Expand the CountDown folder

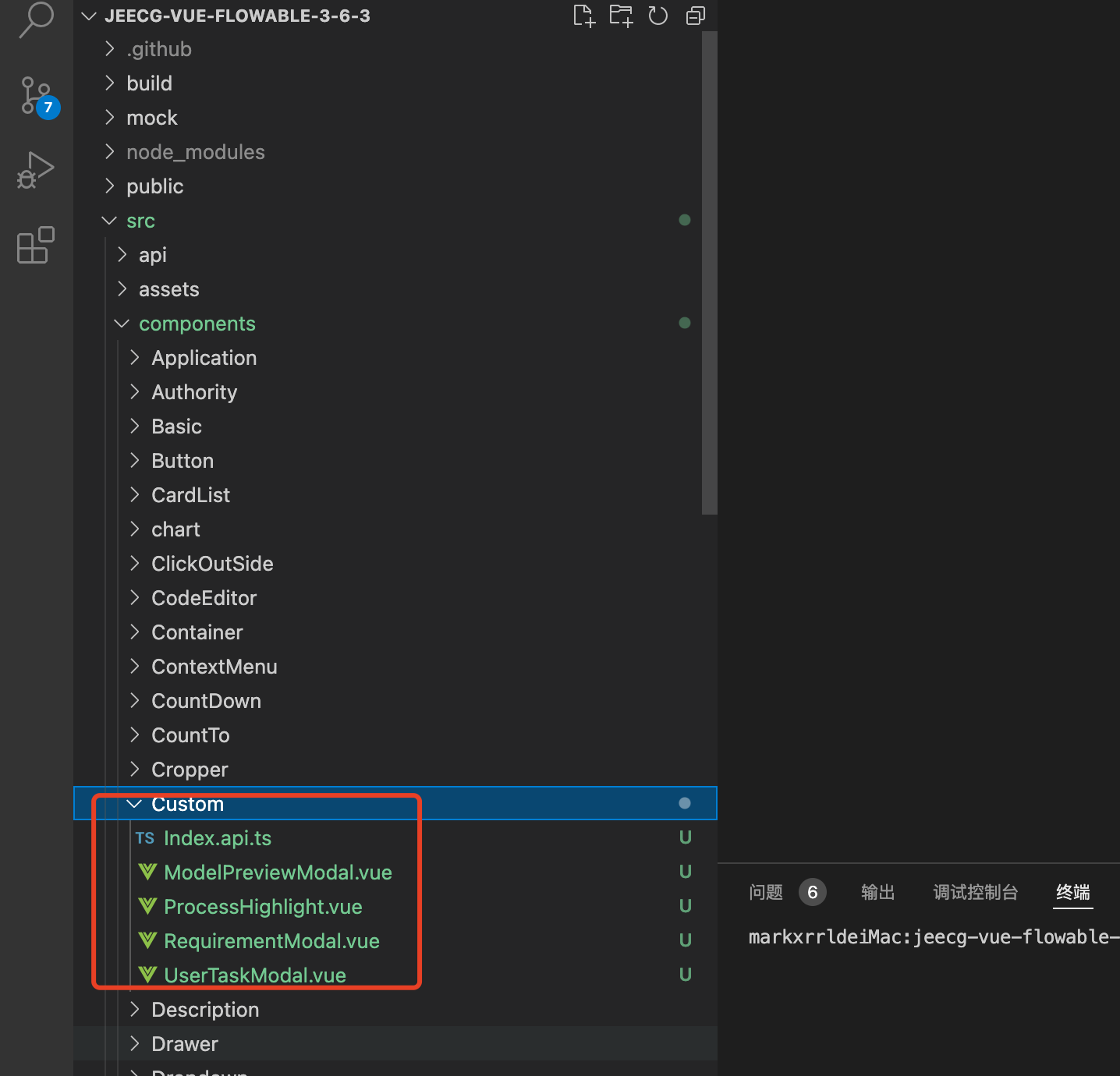[135, 701]
